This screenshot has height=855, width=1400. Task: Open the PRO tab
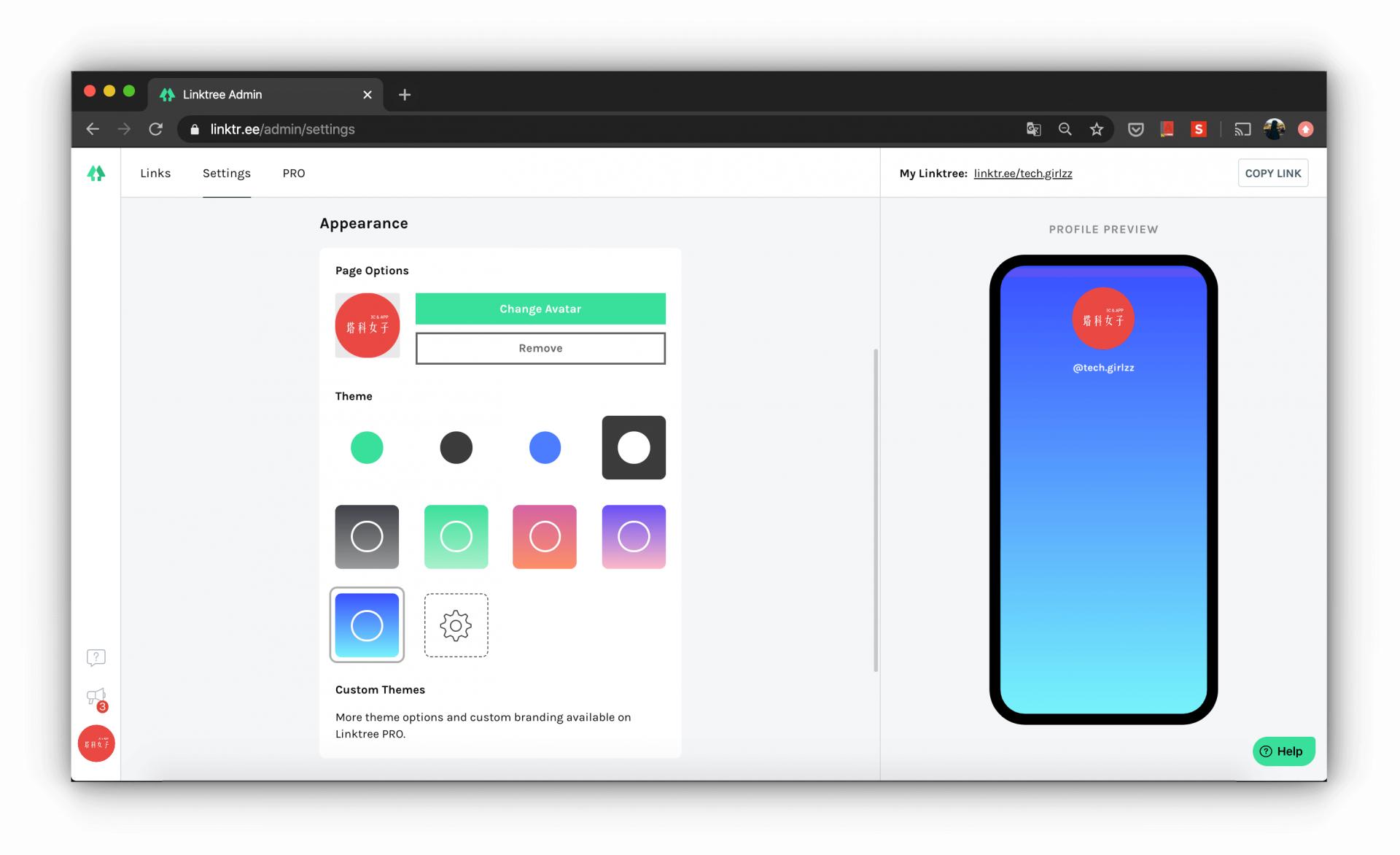click(x=294, y=173)
